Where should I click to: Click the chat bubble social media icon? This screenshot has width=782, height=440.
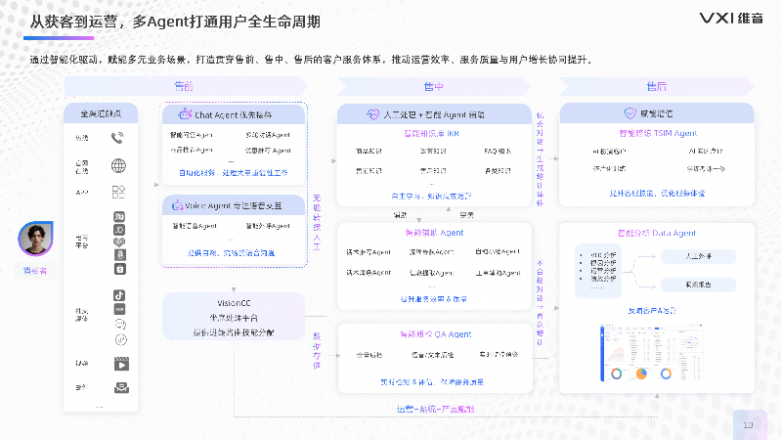120,324
